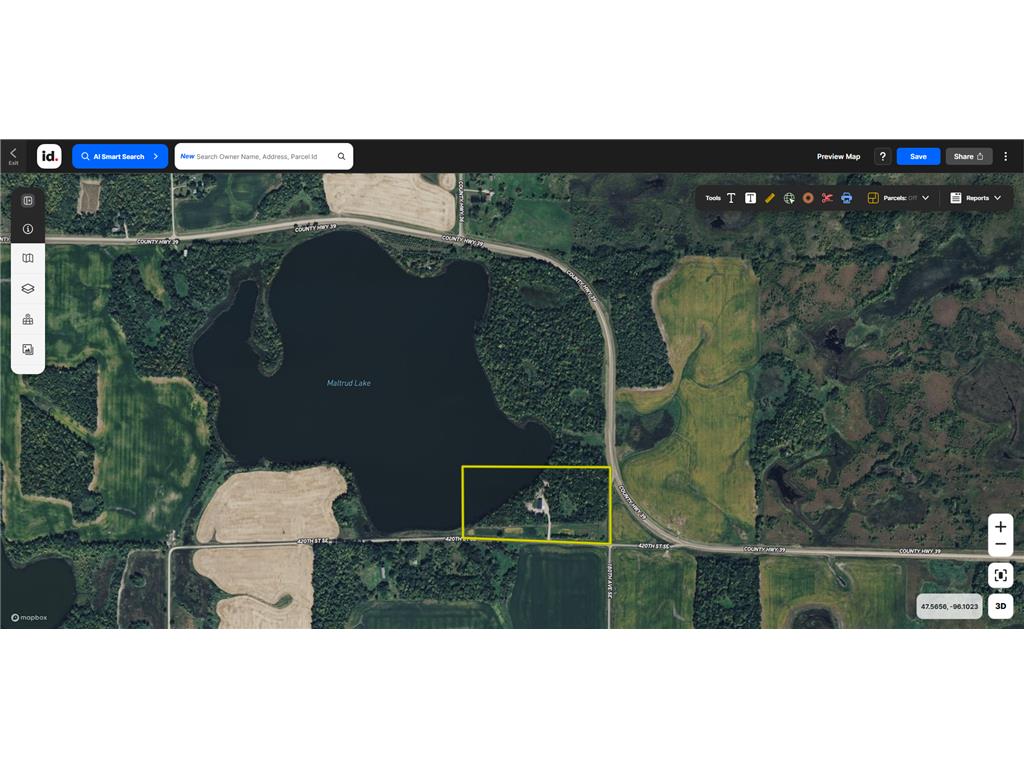Open the help question mark
Screen dimensions: 1024x768
(x=882, y=157)
